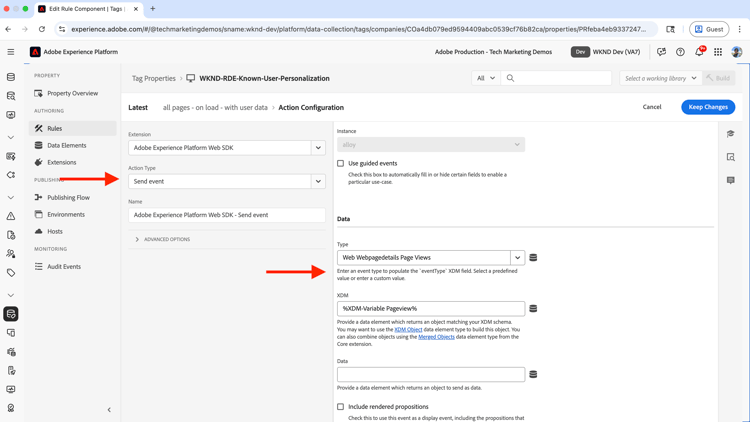Expand Advanced Options section
The width and height of the screenshot is (750, 422).
[163, 239]
